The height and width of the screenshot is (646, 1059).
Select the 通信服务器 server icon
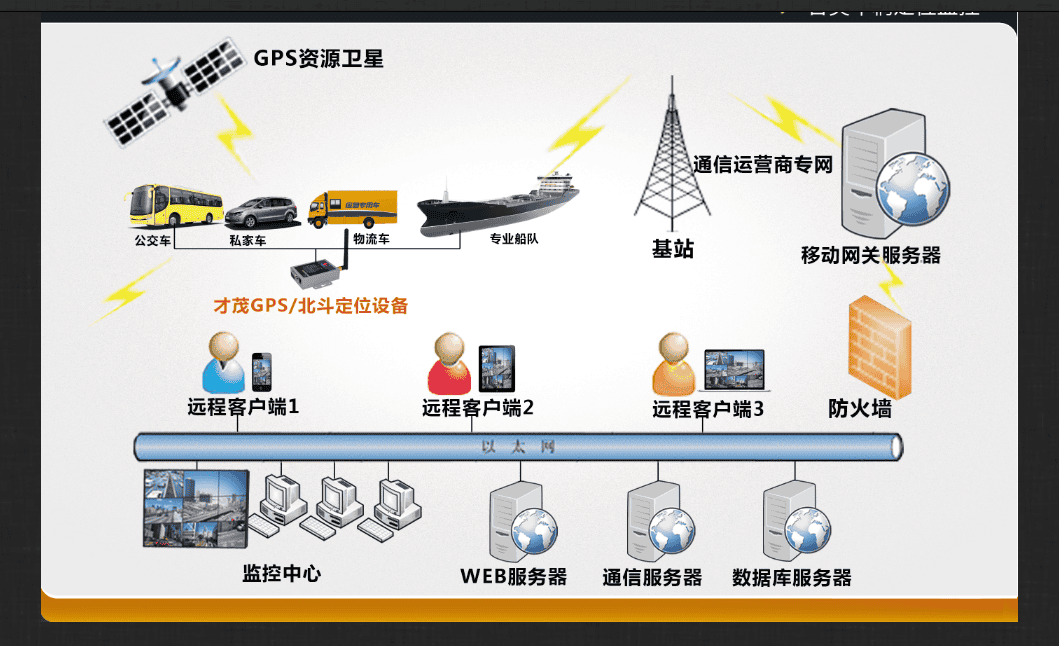tap(656, 522)
